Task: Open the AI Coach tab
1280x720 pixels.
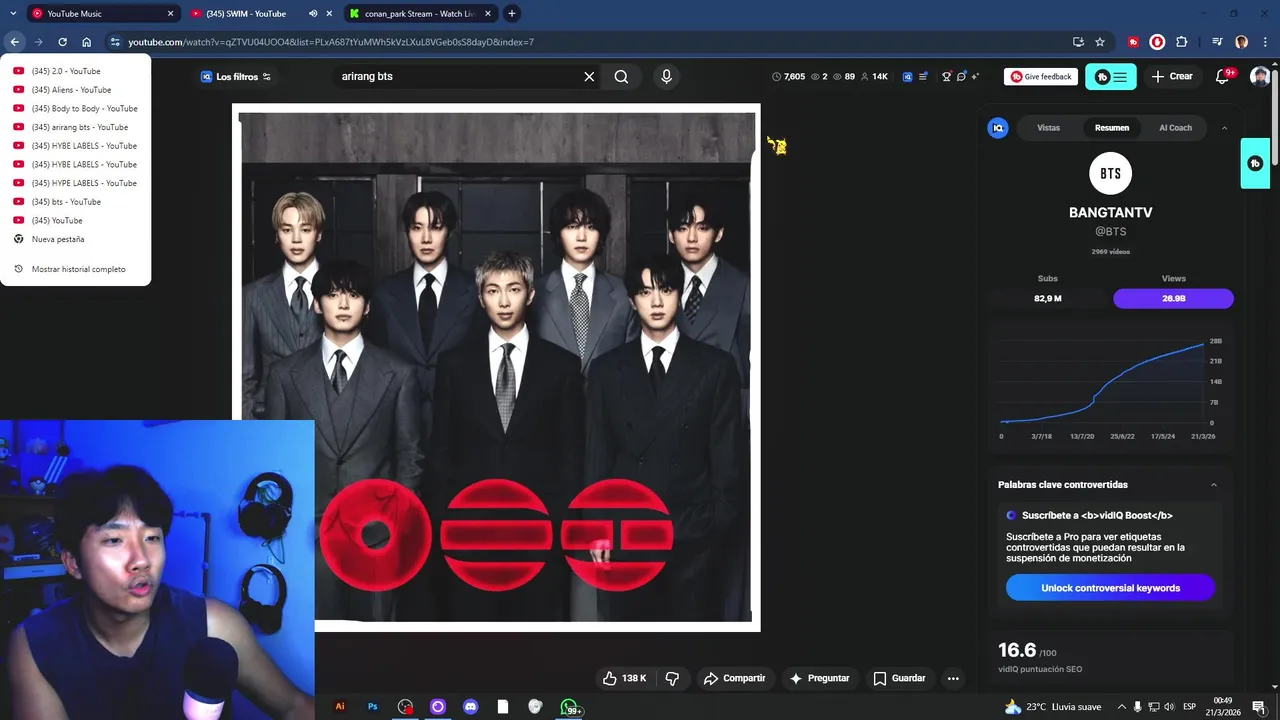Action: (1175, 128)
